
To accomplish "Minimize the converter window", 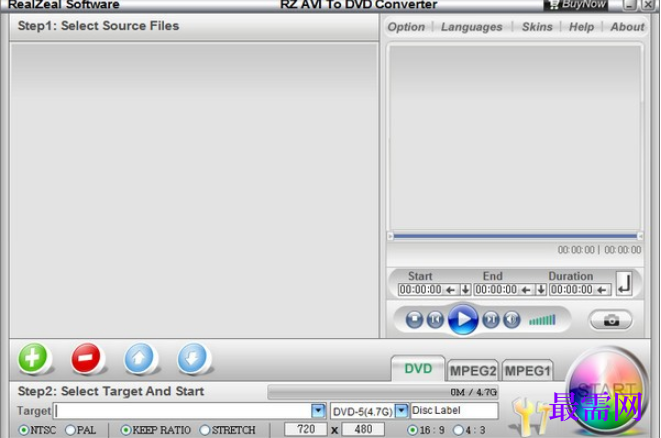I will (x=629, y=5).
